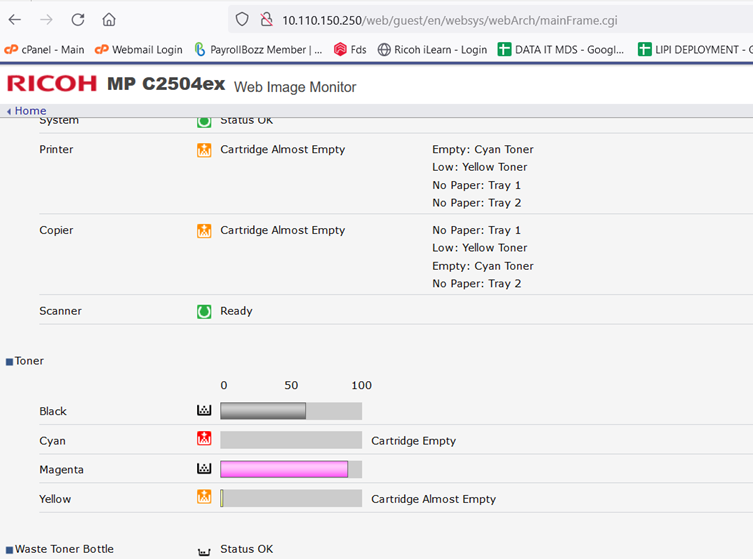
Task: Click the 'Cartridge Empty' text for Cyan
Action: (413, 440)
